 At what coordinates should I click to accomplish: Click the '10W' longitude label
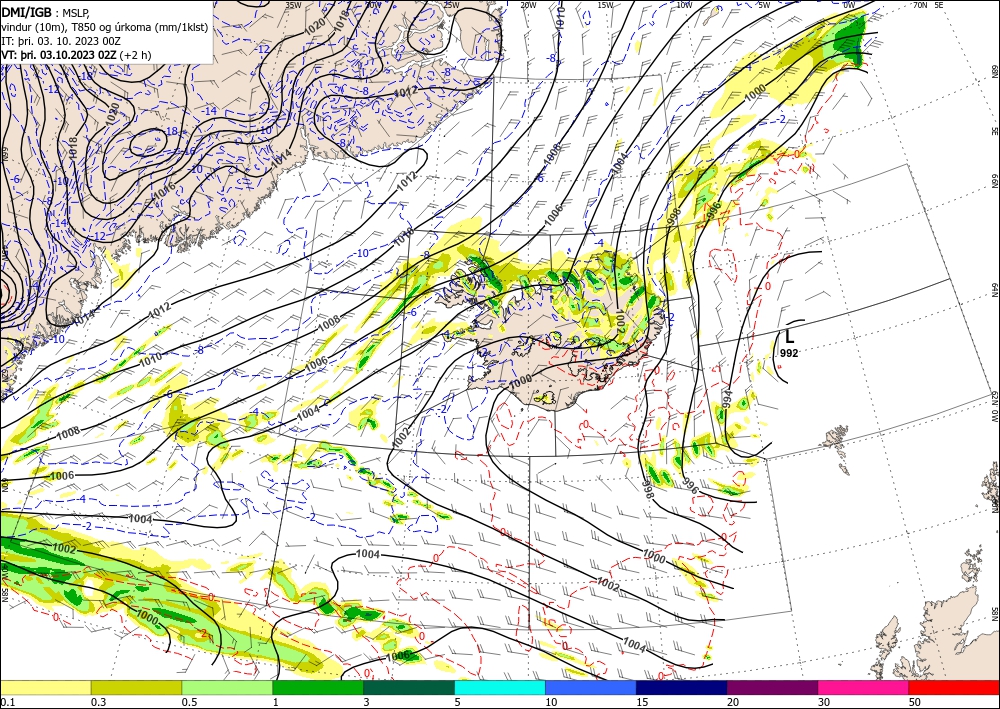pos(684,5)
